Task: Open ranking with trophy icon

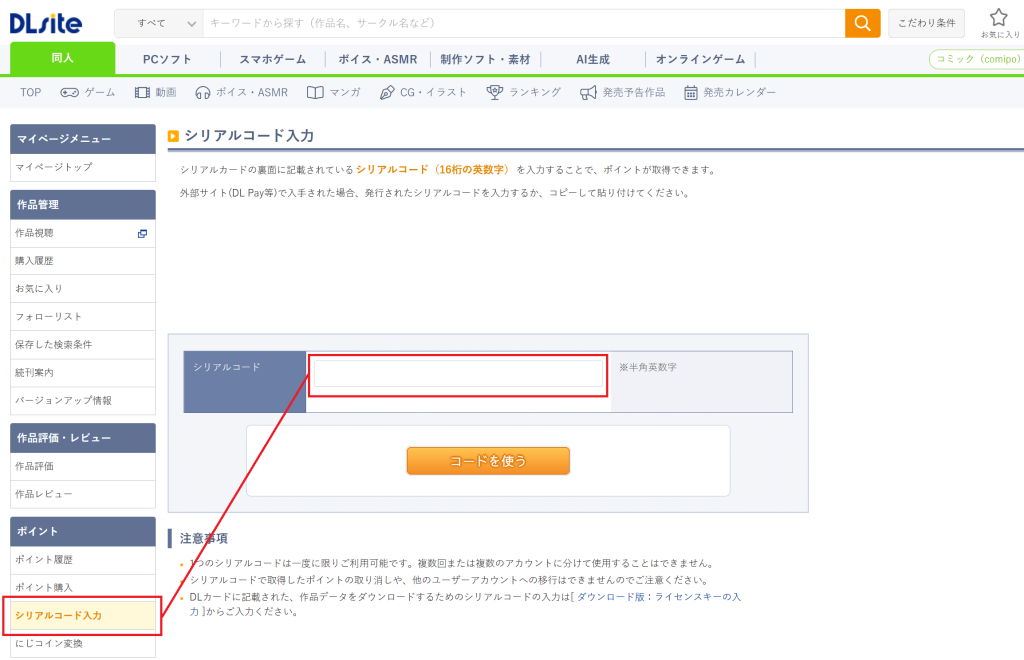Action: (x=523, y=92)
